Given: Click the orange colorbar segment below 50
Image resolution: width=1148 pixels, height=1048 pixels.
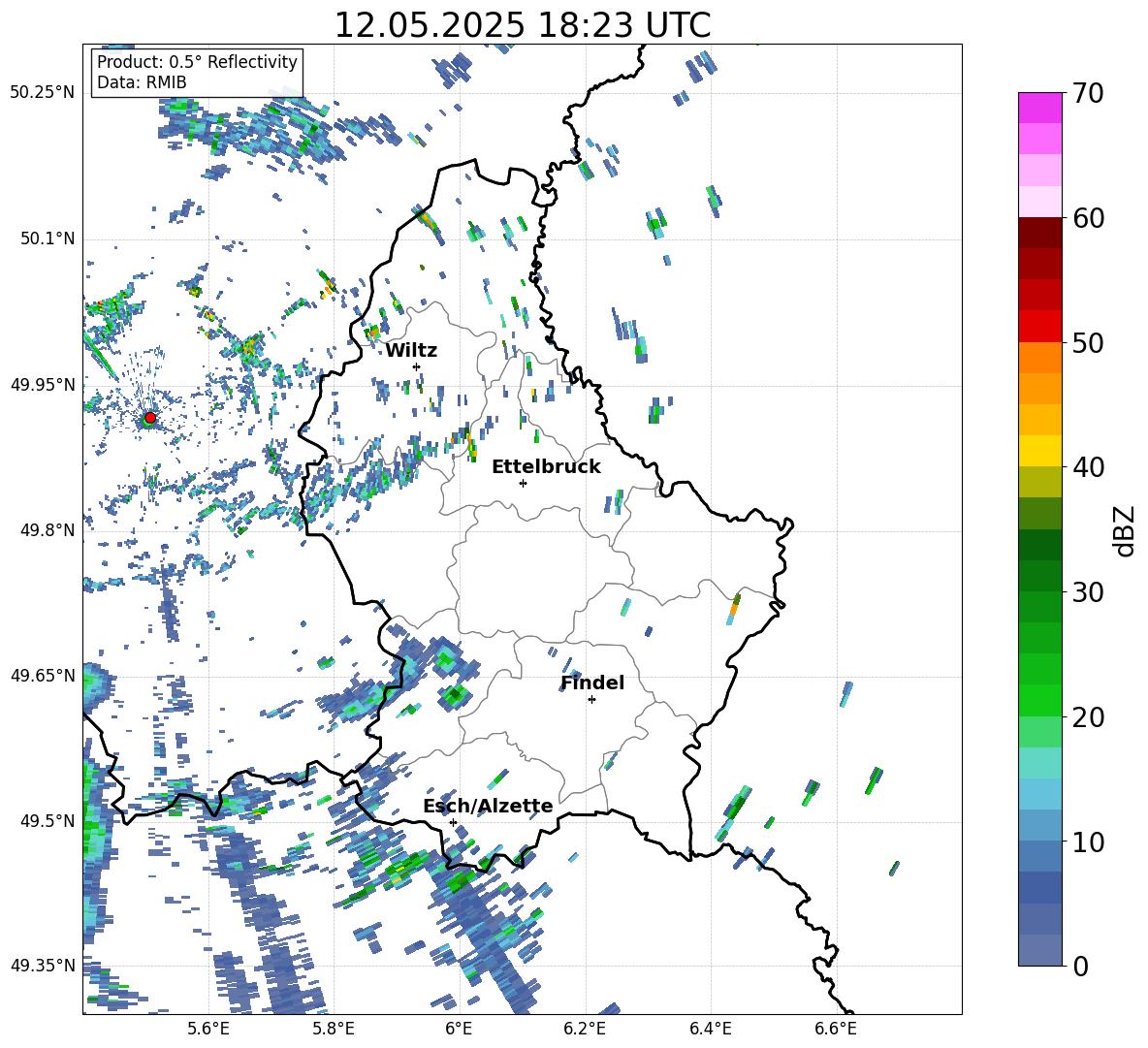Looking at the screenshot, I should 1040,358.
